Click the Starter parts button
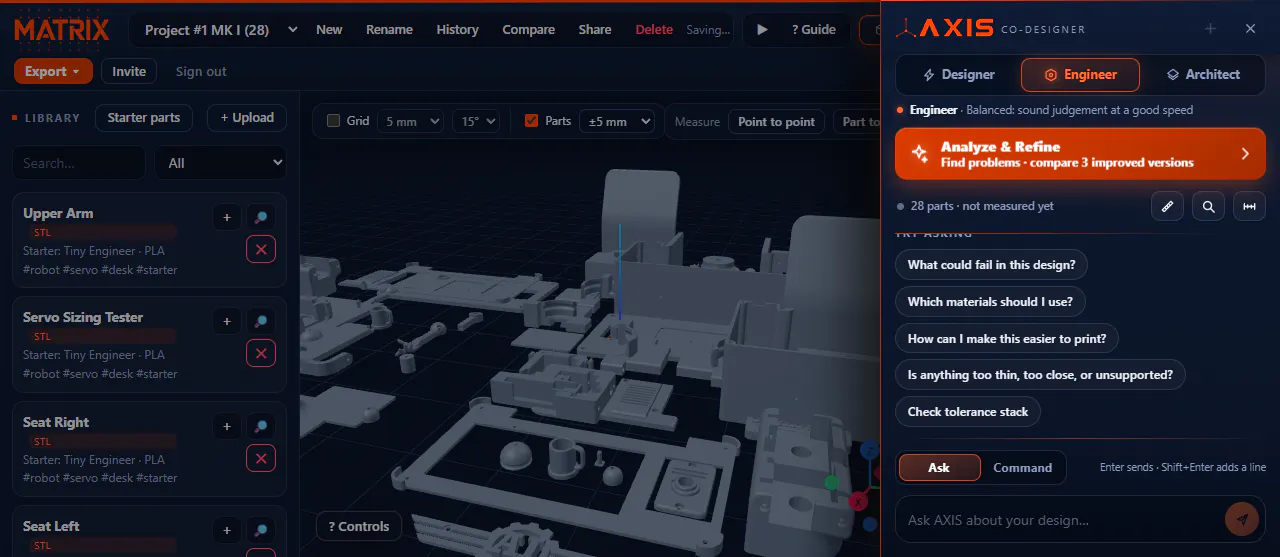This screenshot has height=557, width=1280. click(x=143, y=117)
